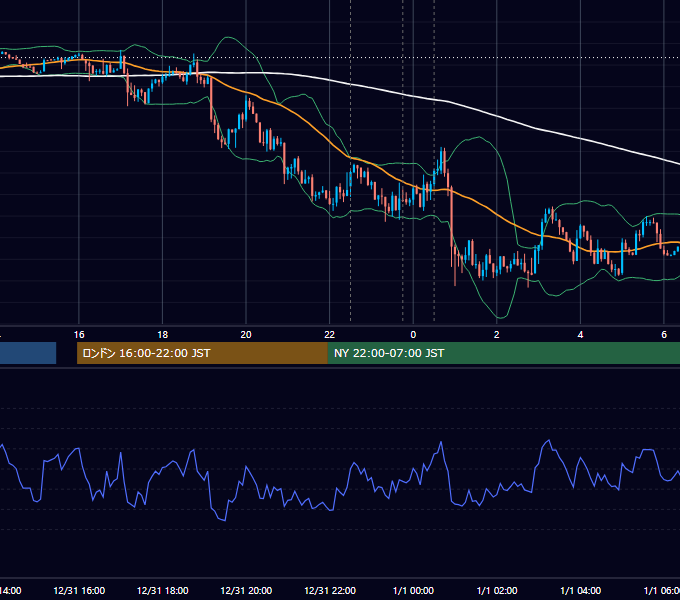The width and height of the screenshot is (680, 600).
Task: Click the "0" hour label on price chart axis
Action: pos(413,335)
